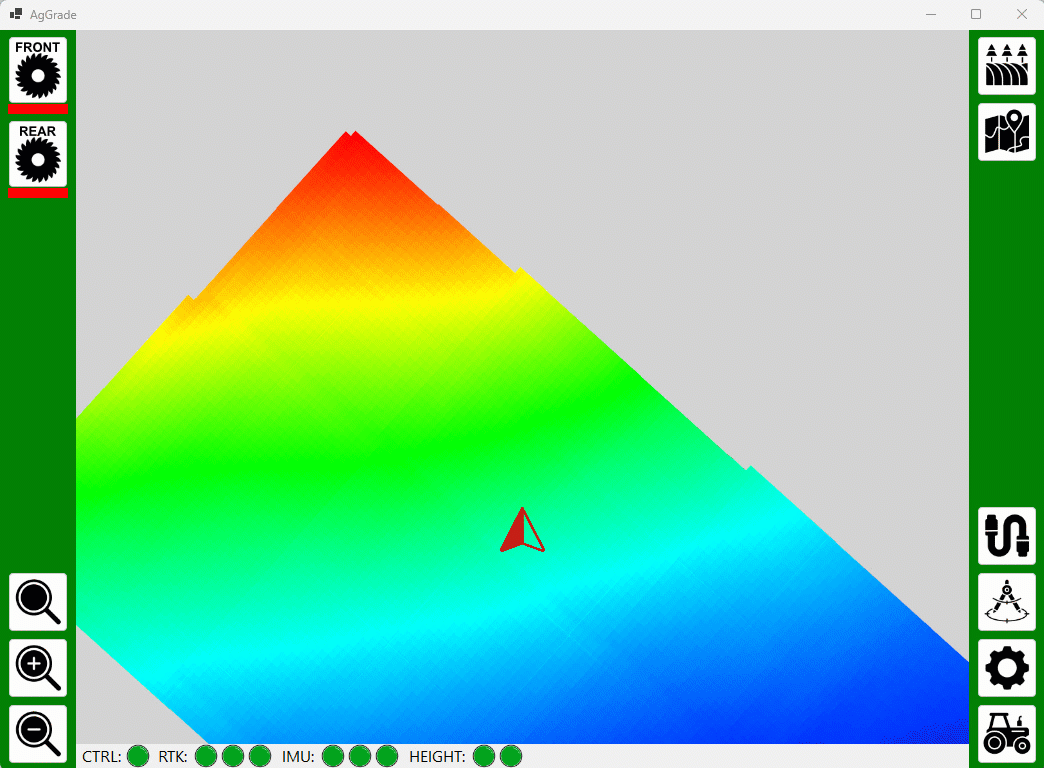Open the map with location pin icon

click(1007, 132)
